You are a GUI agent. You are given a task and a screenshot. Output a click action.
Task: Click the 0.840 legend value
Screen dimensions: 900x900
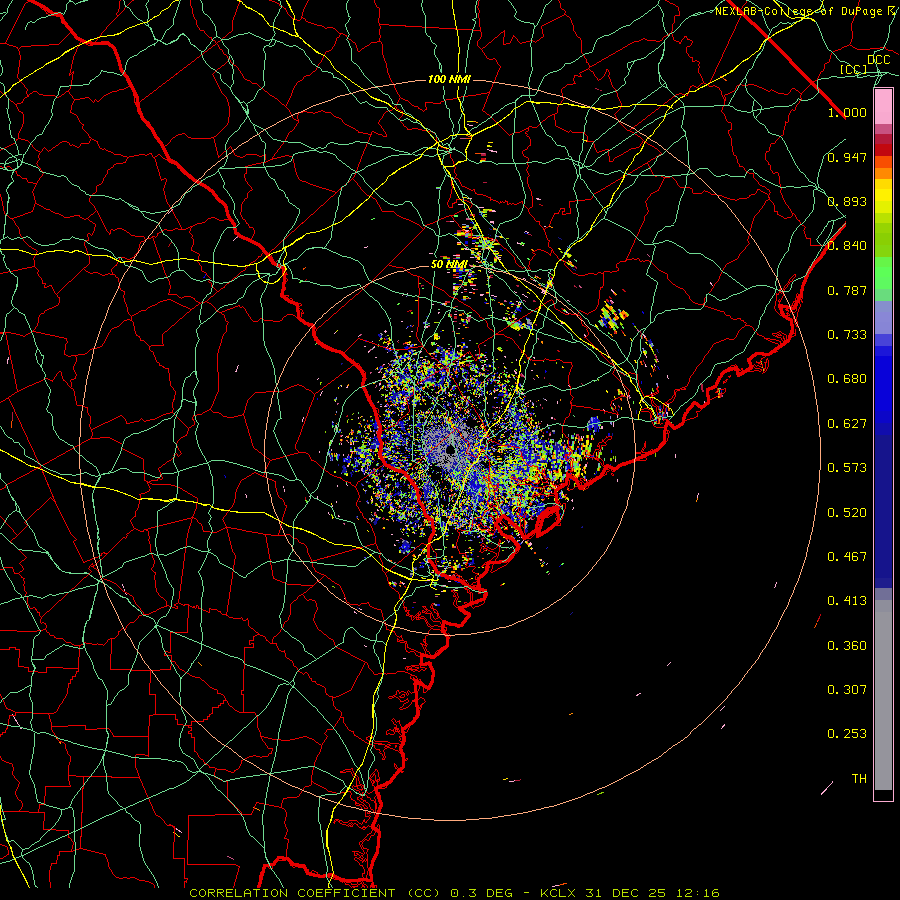847,246
